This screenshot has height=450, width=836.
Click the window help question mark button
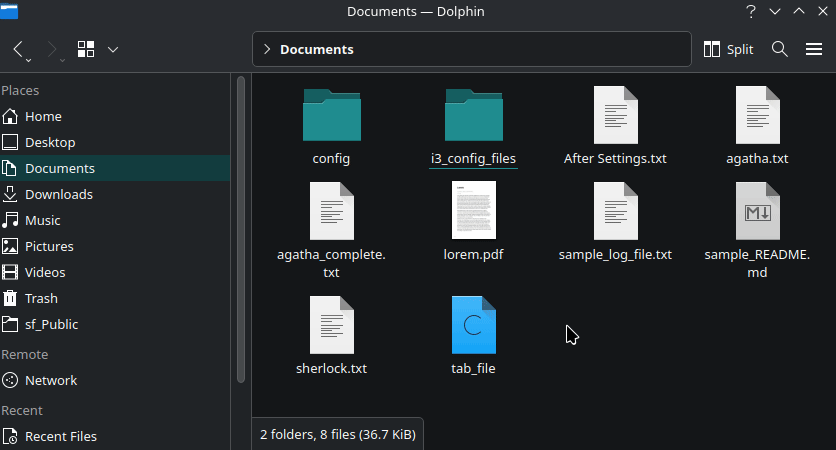pos(750,12)
